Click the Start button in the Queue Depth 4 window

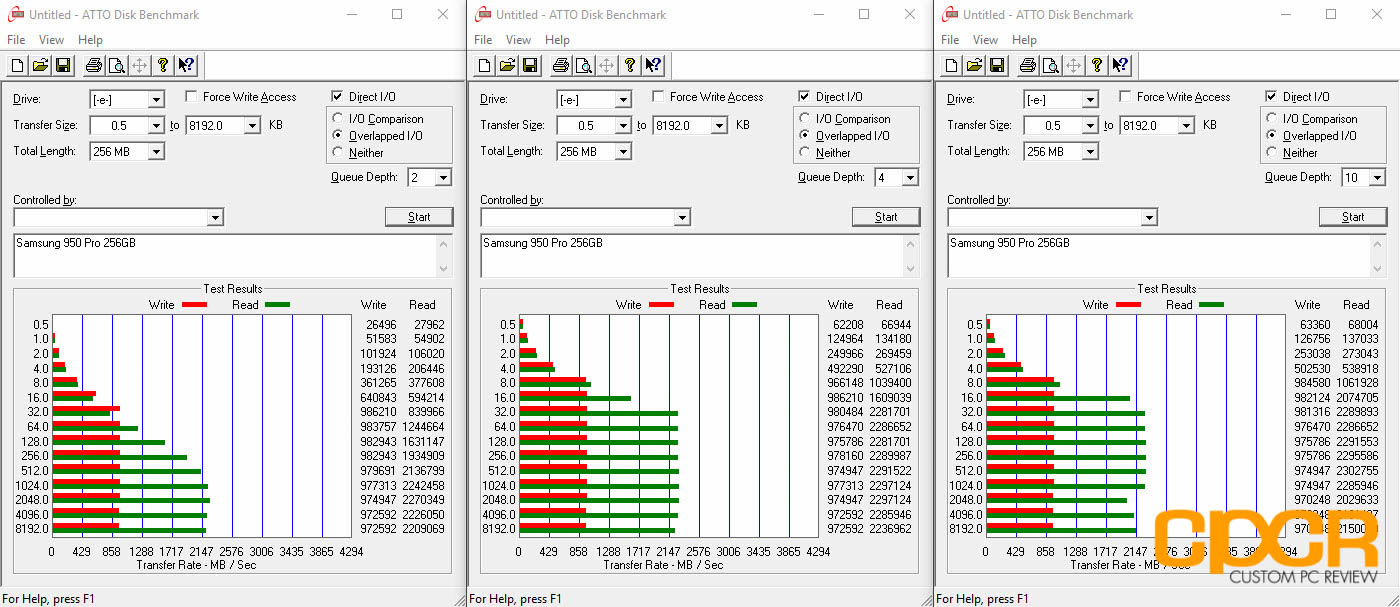coord(886,217)
